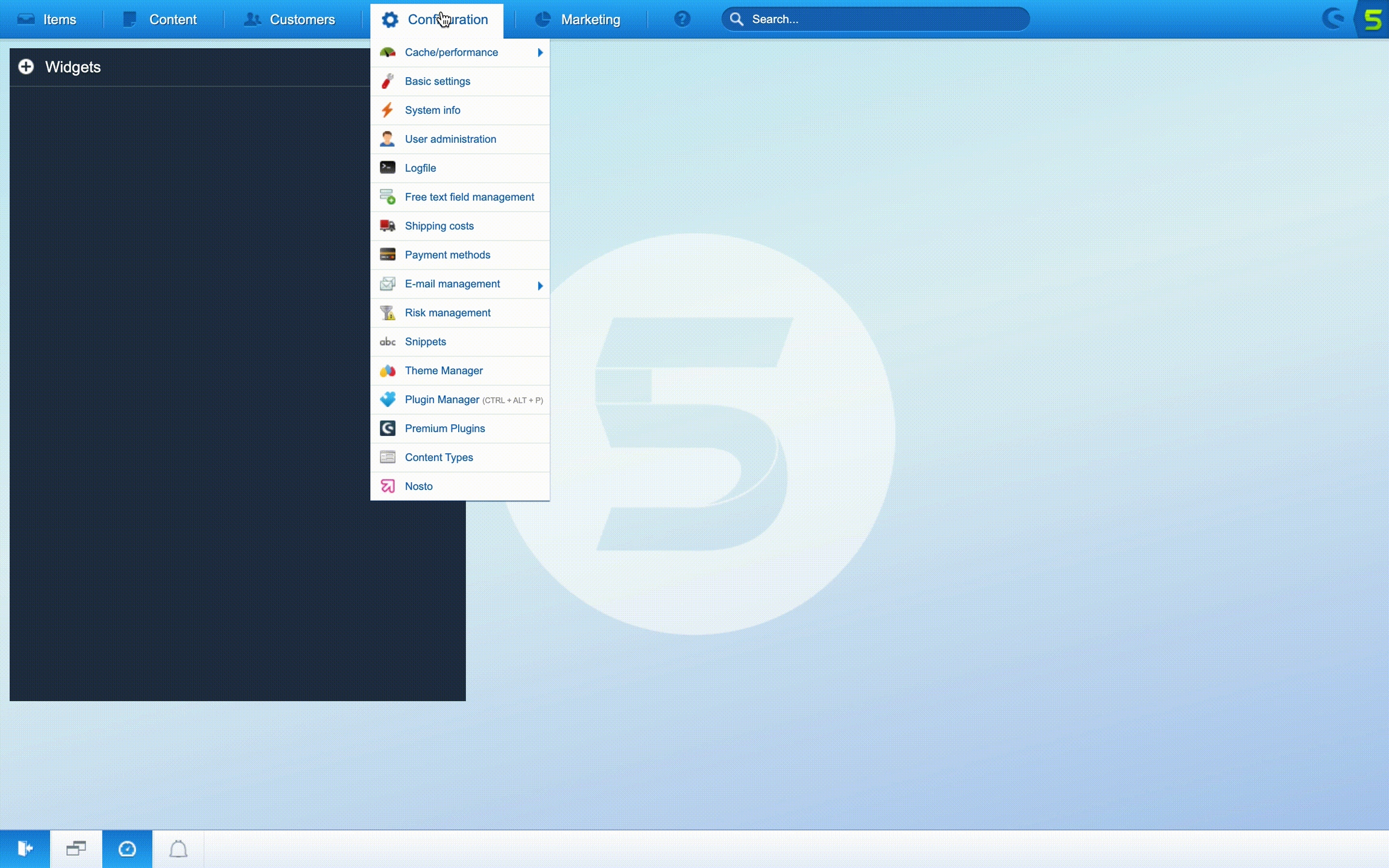Click the notification bell icon
Viewport: 1389px width, 868px height.
click(x=178, y=849)
